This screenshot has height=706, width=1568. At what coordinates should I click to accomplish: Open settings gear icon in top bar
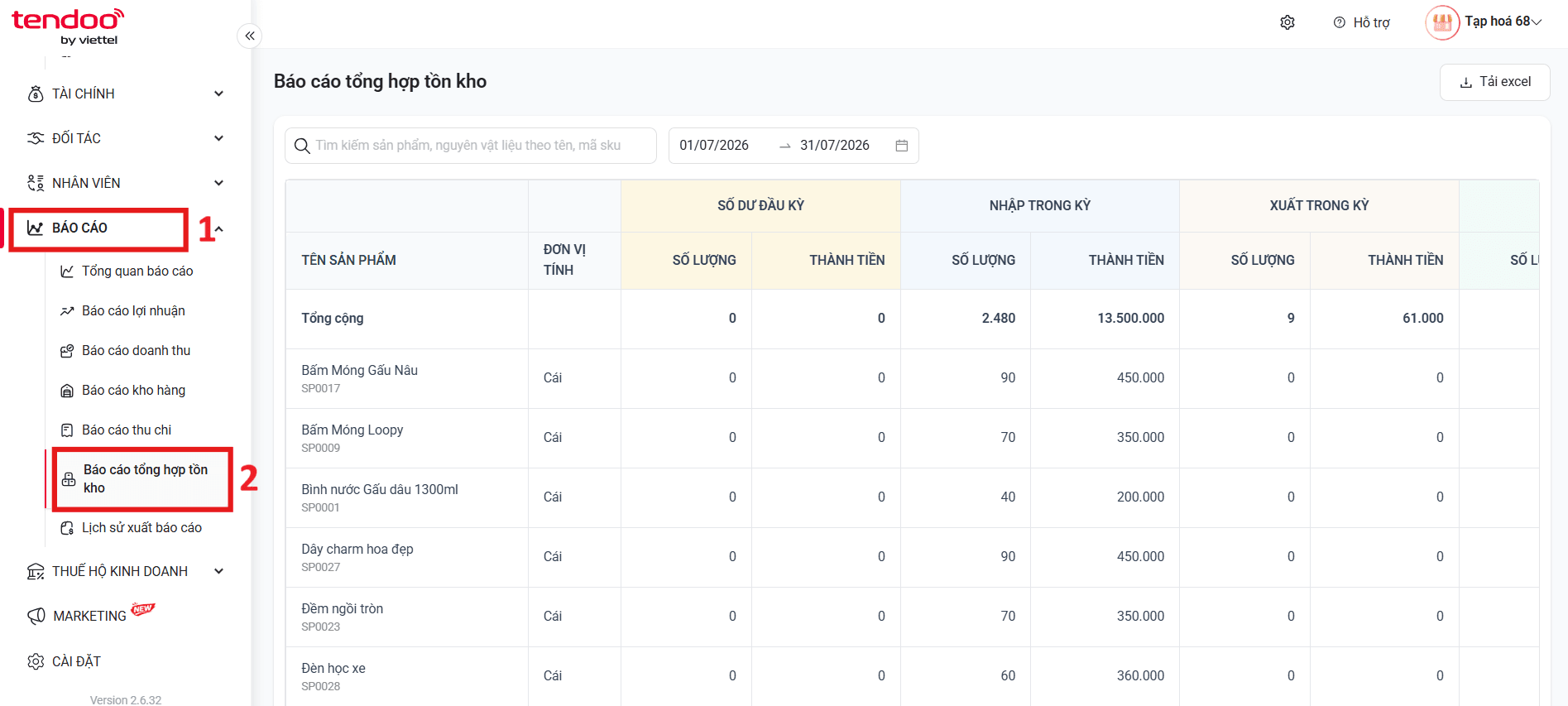pos(1287,22)
